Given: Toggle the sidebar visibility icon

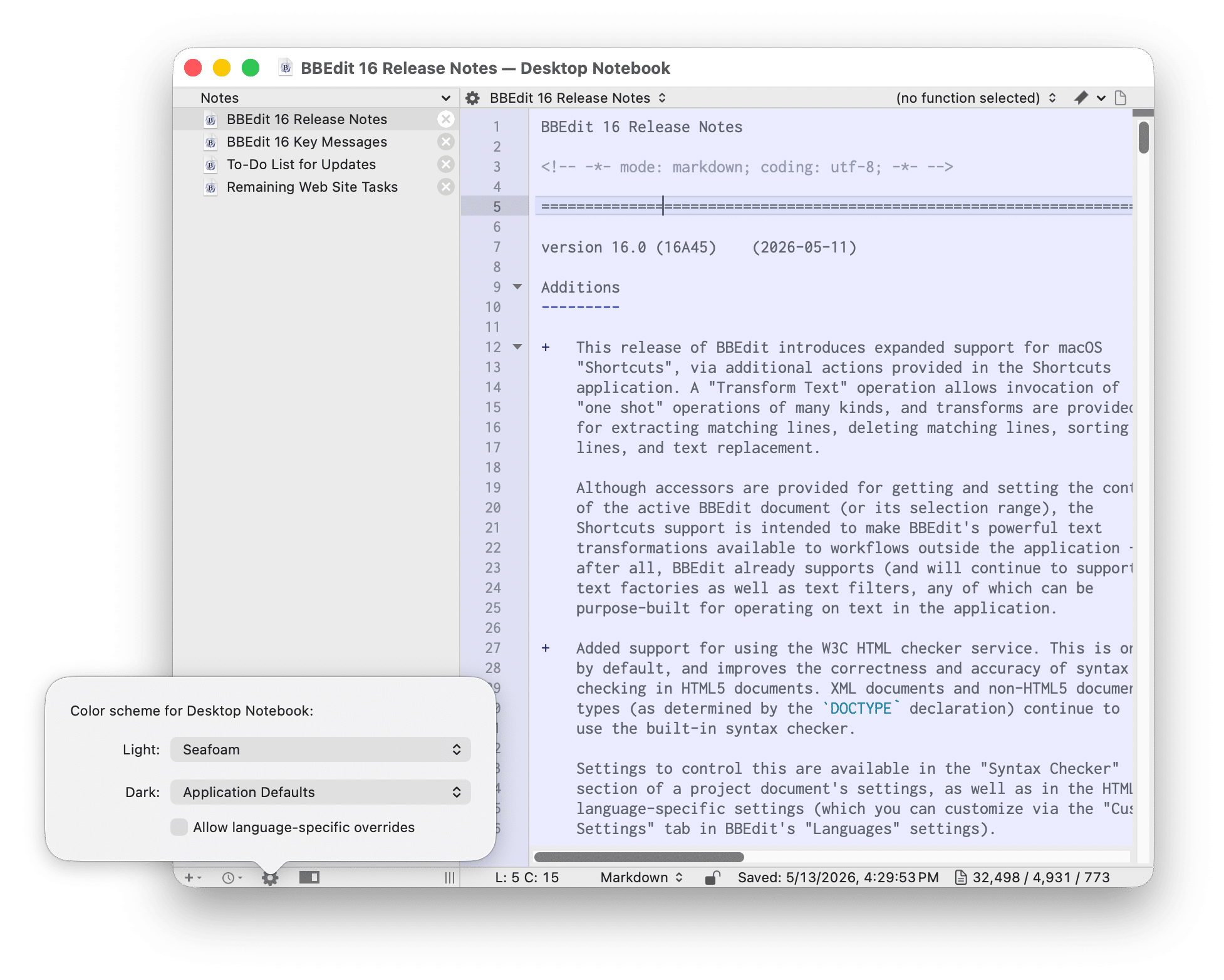Looking at the screenshot, I should [x=309, y=877].
